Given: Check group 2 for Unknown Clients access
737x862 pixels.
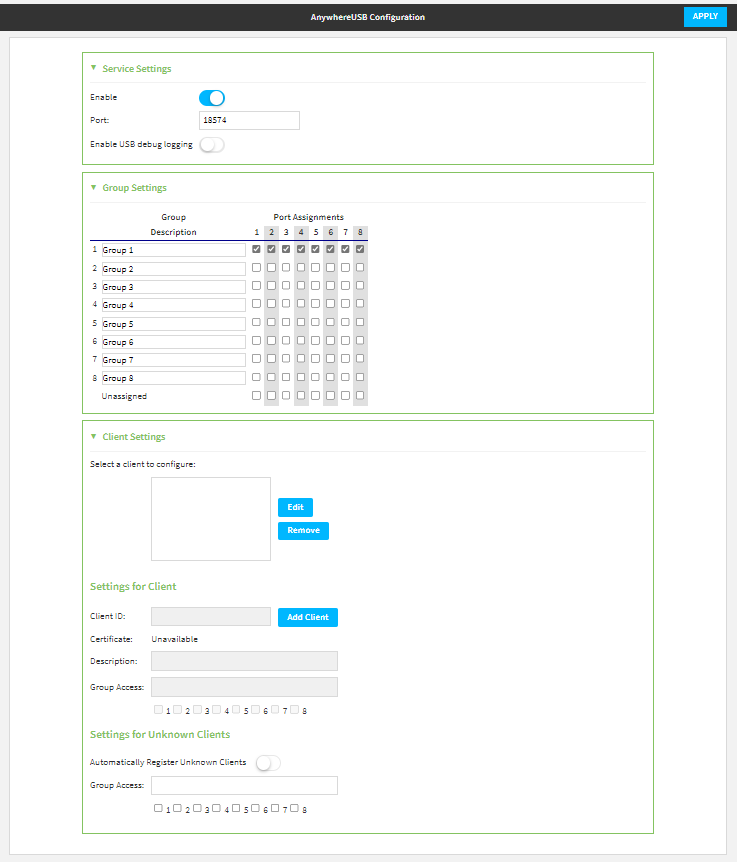Looking at the screenshot, I should (178, 808).
